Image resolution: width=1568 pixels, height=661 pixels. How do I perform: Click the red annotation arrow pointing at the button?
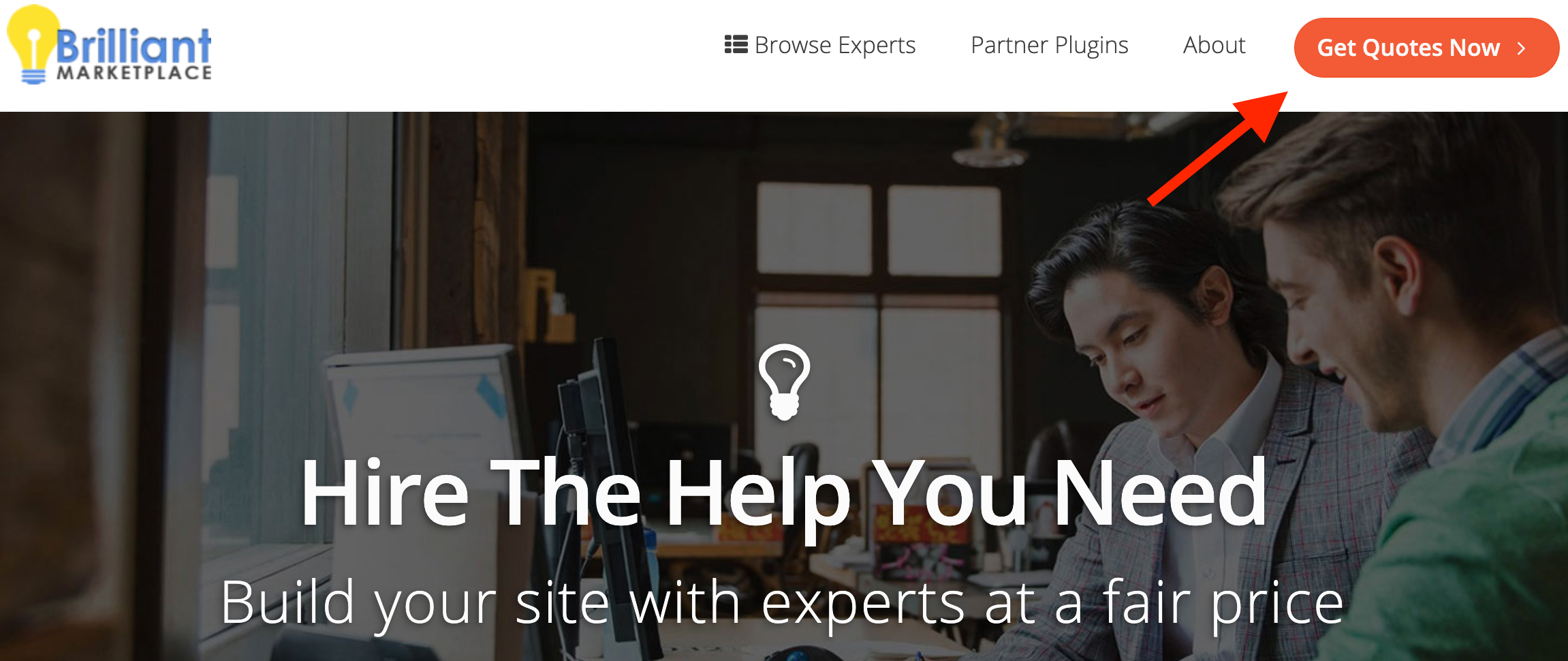[x=1217, y=148]
